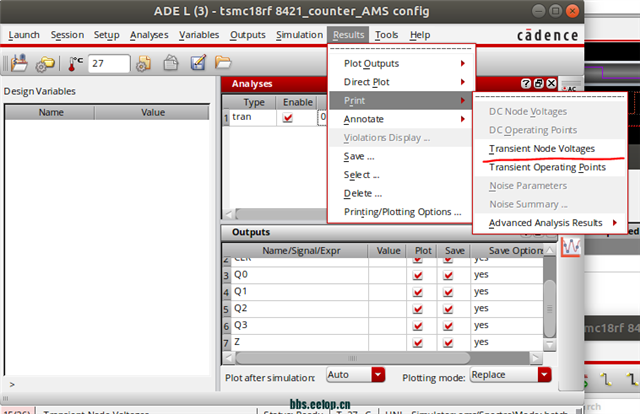The width and height of the screenshot is (640, 414).
Task: Click the document with gear icon right of temperature field
Action: (x=144, y=64)
